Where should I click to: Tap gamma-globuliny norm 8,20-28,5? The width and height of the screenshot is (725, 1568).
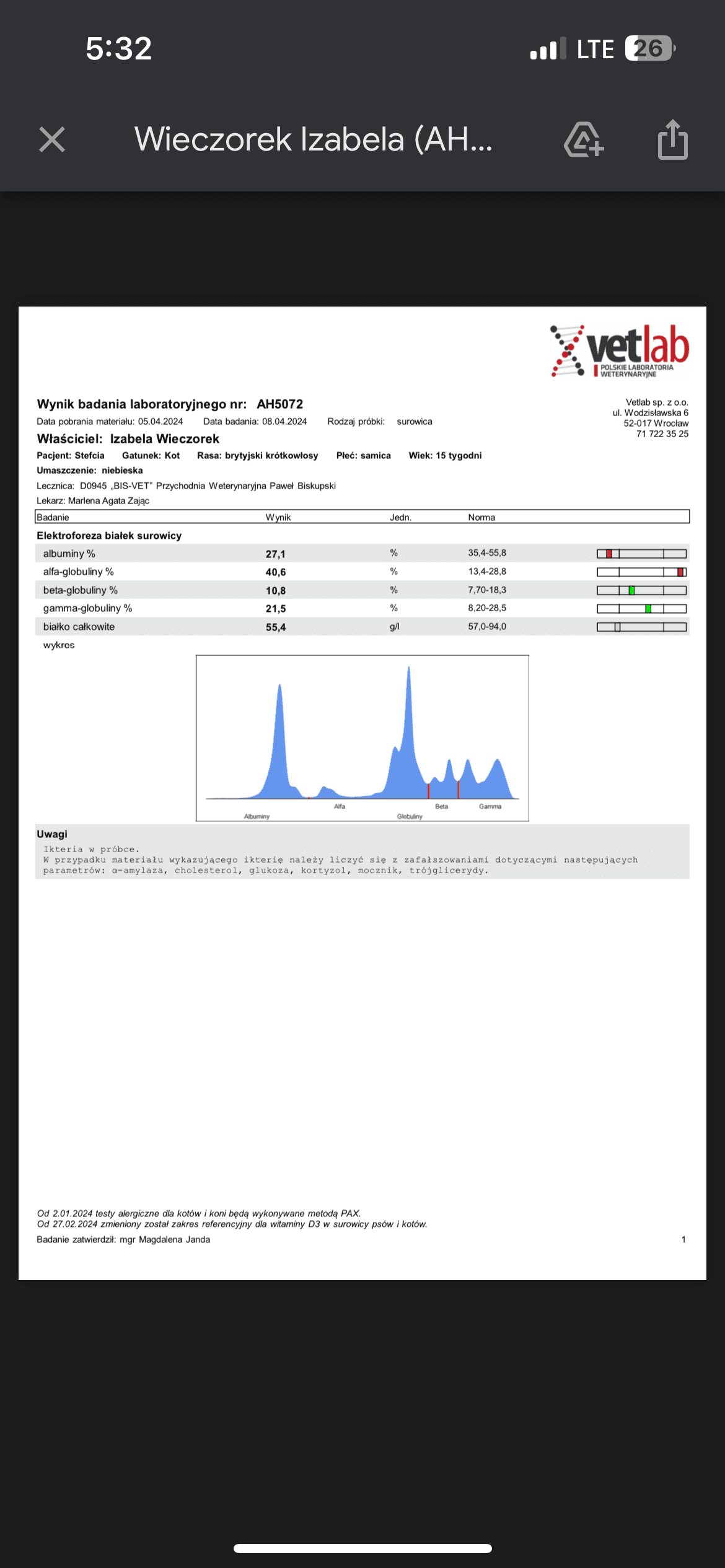(x=487, y=608)
